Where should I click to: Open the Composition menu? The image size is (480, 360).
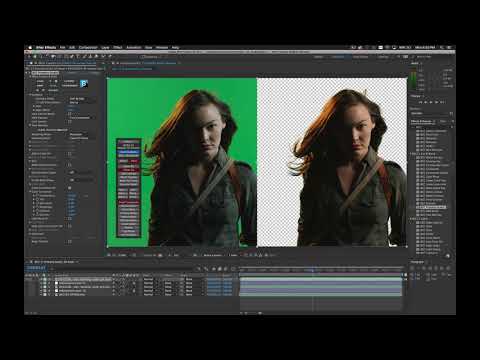coord(88,47)
